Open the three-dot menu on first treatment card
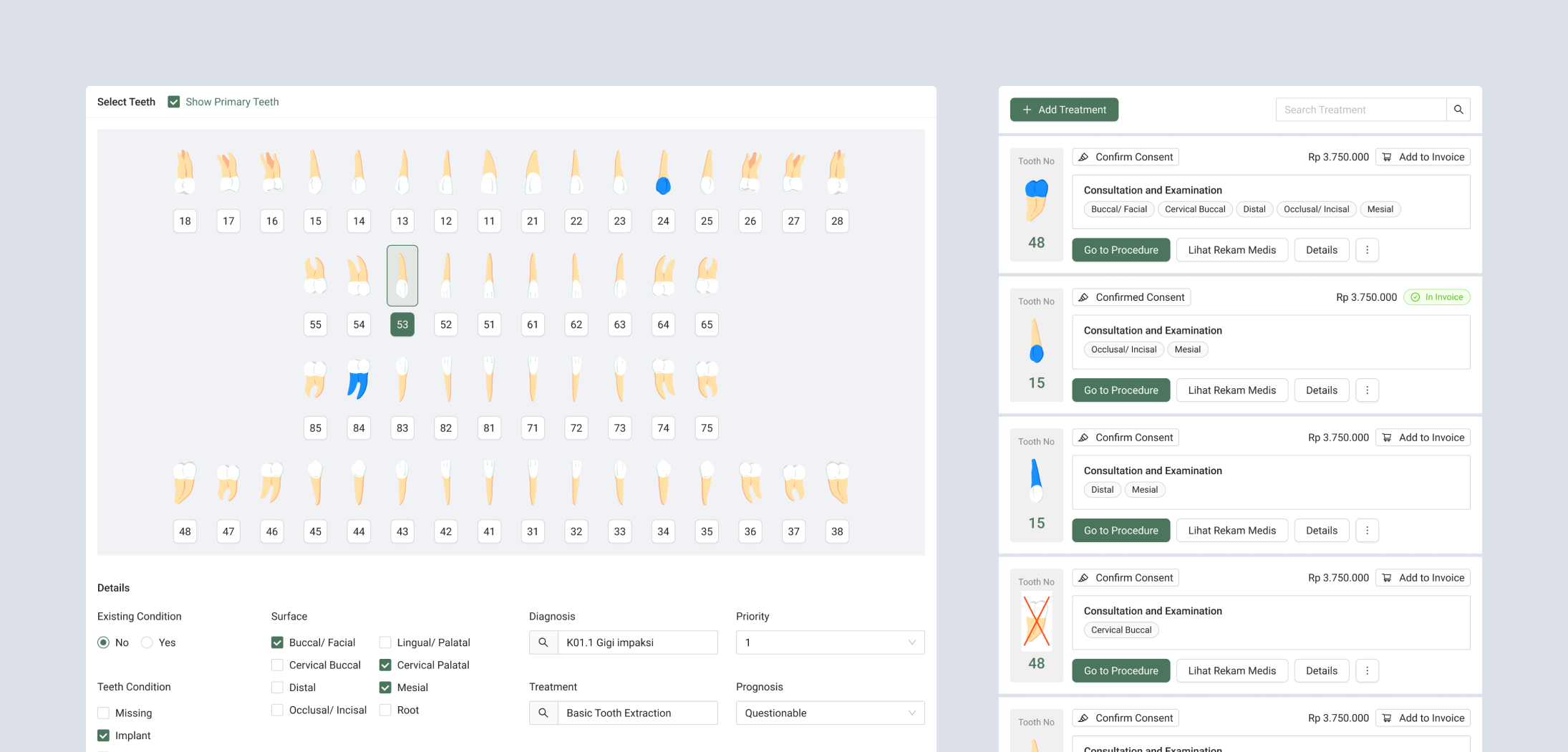The image size is (1568, 752). click(1367, 250)
